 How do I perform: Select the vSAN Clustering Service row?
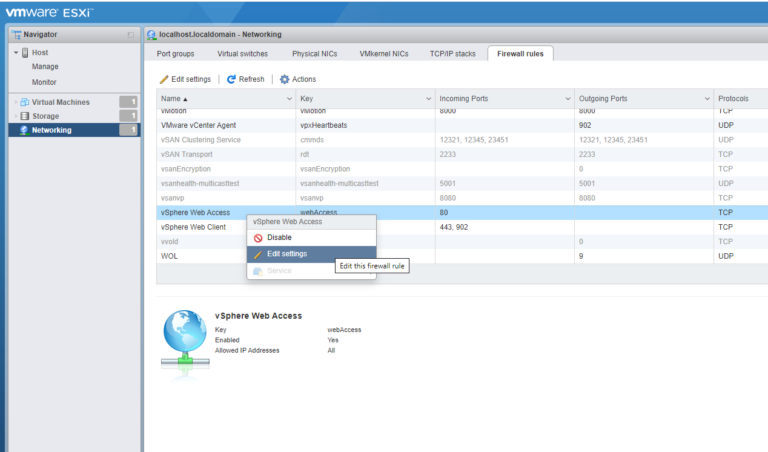tap(462, 140)
